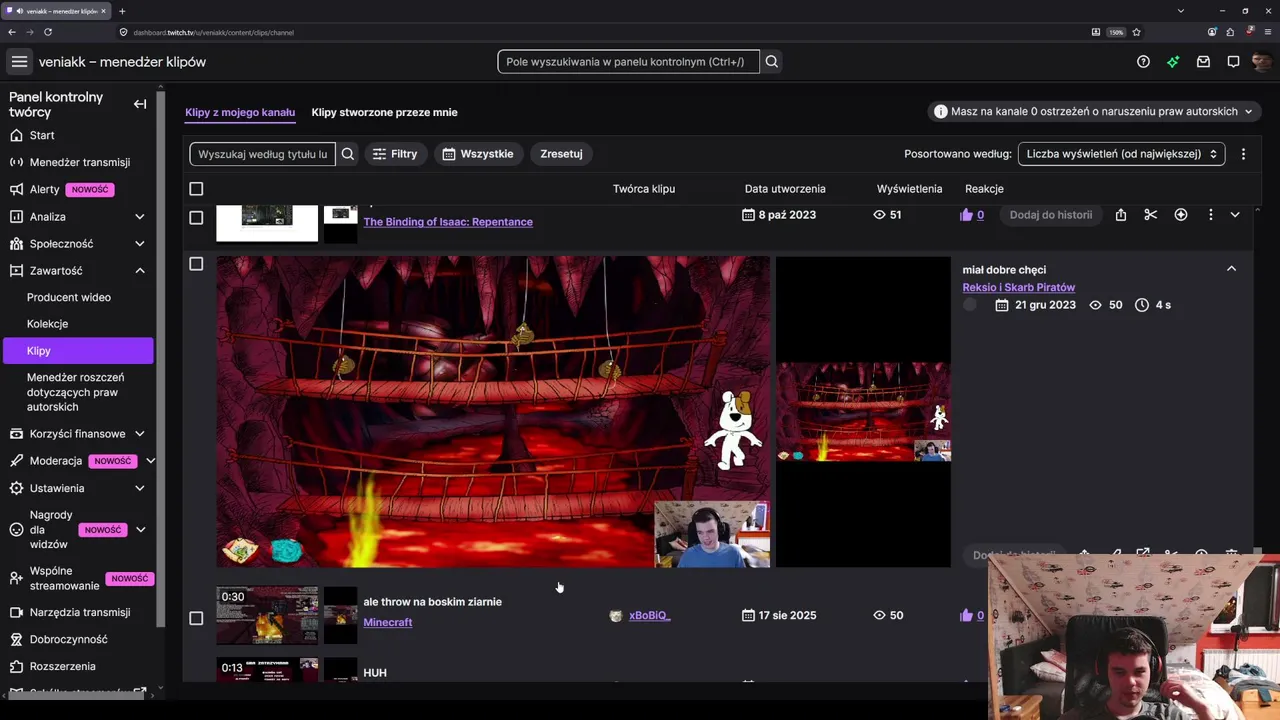This screenshot has width=1280, height=720.
Task: Toggle the select-all clips checkbox
Action: (x=196, y=189)
